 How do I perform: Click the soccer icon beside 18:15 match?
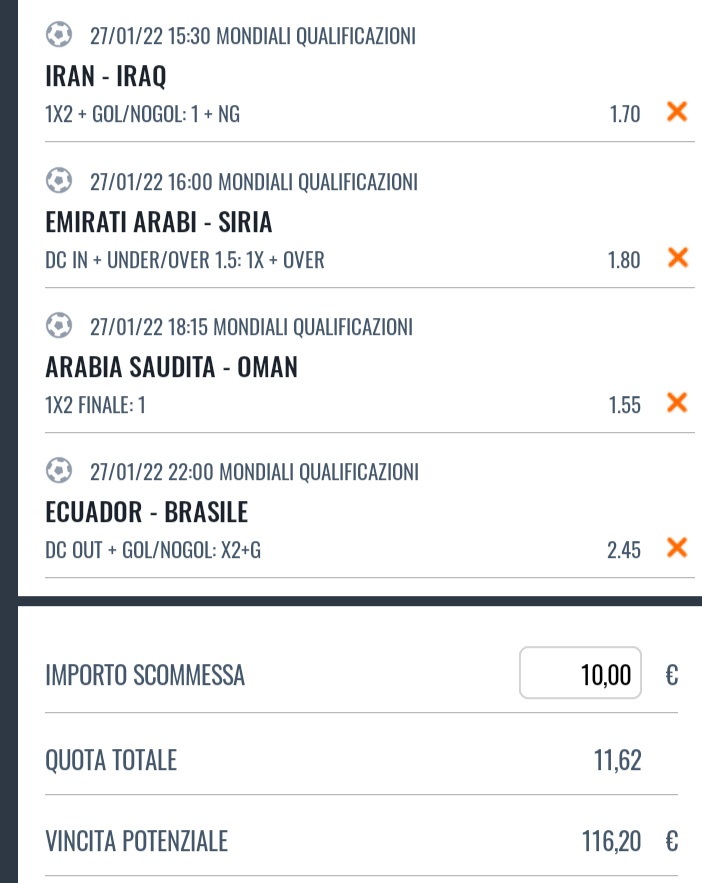[x=59, y=325]
